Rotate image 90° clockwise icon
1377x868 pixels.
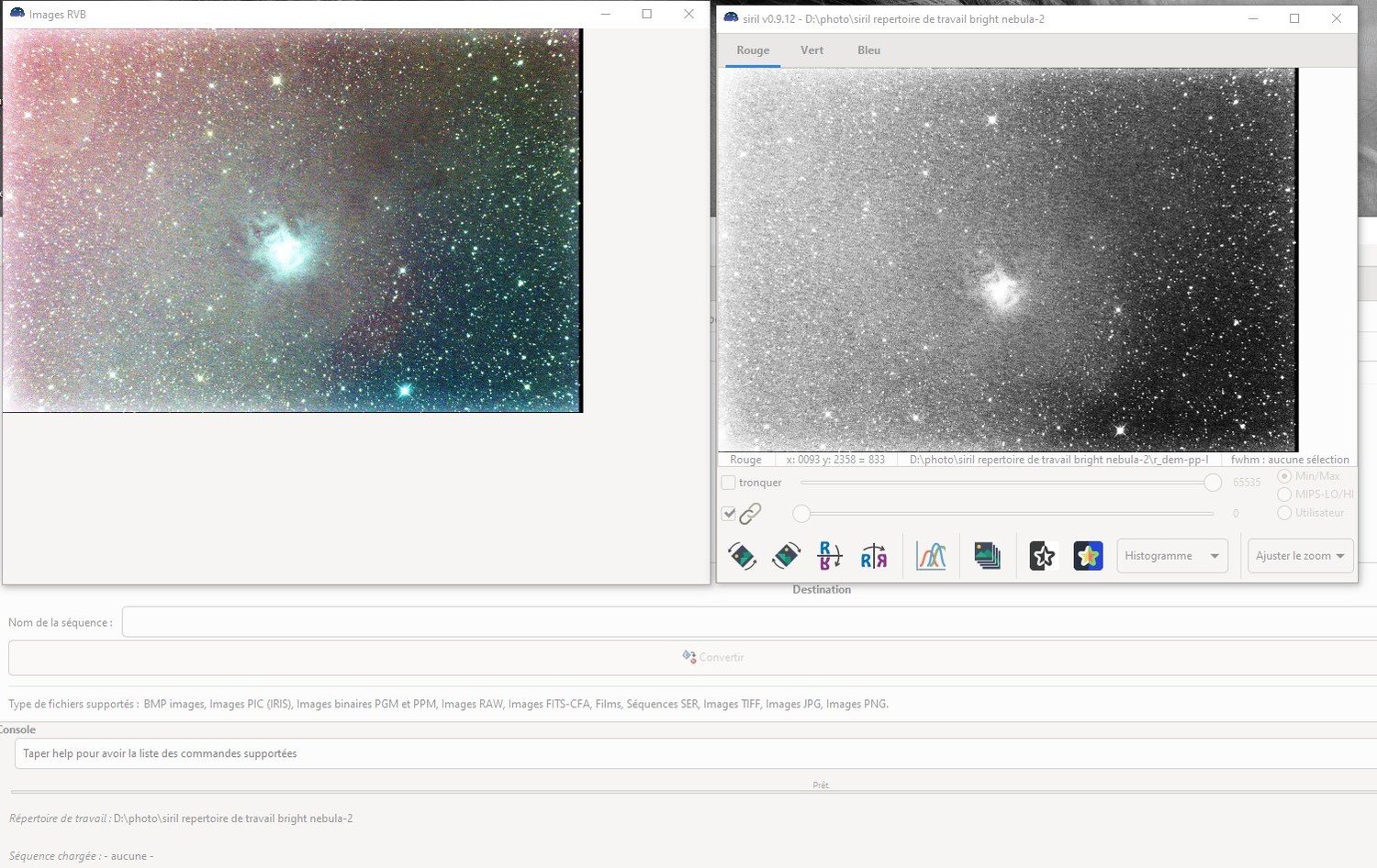(786, 556)
